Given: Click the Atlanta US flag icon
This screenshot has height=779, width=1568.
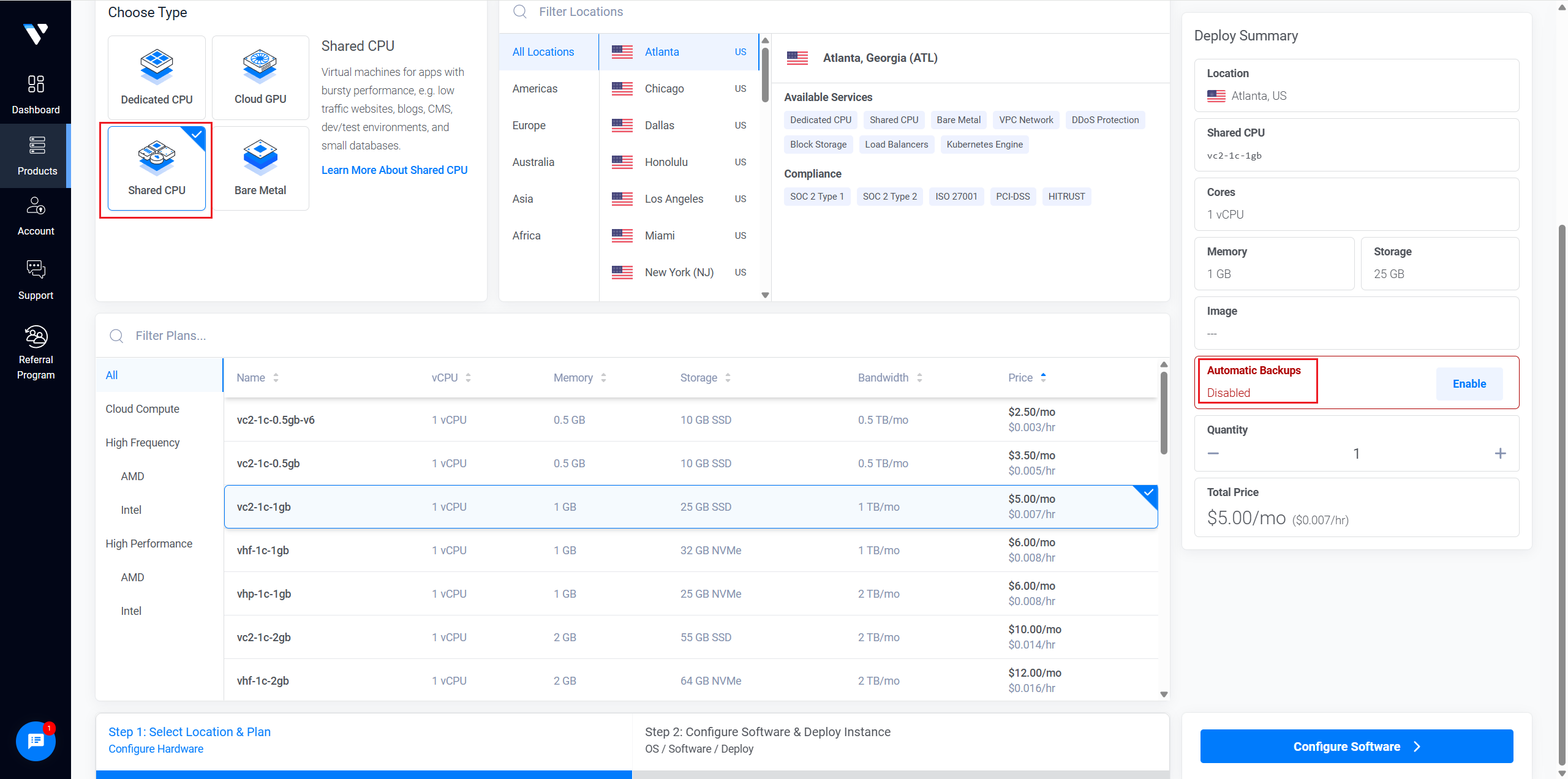Looking at the screenshot, I should [622, 52].
